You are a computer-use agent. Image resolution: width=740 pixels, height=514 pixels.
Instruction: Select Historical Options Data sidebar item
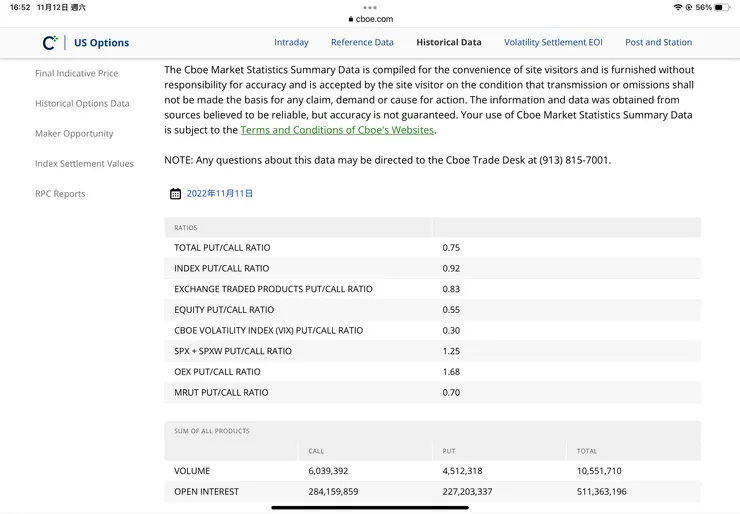(x=82, y=103)
